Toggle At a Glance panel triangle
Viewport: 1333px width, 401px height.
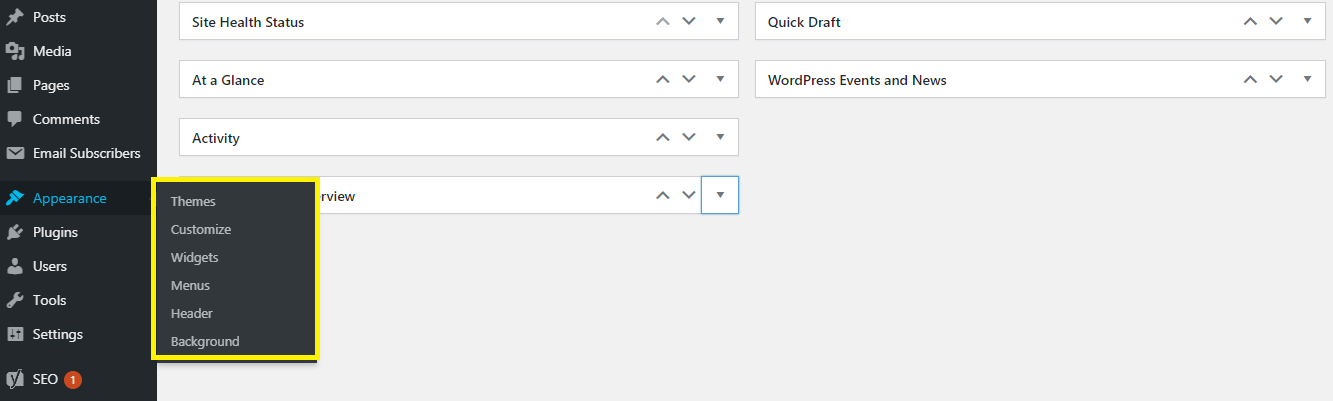(x=720, y=79)
